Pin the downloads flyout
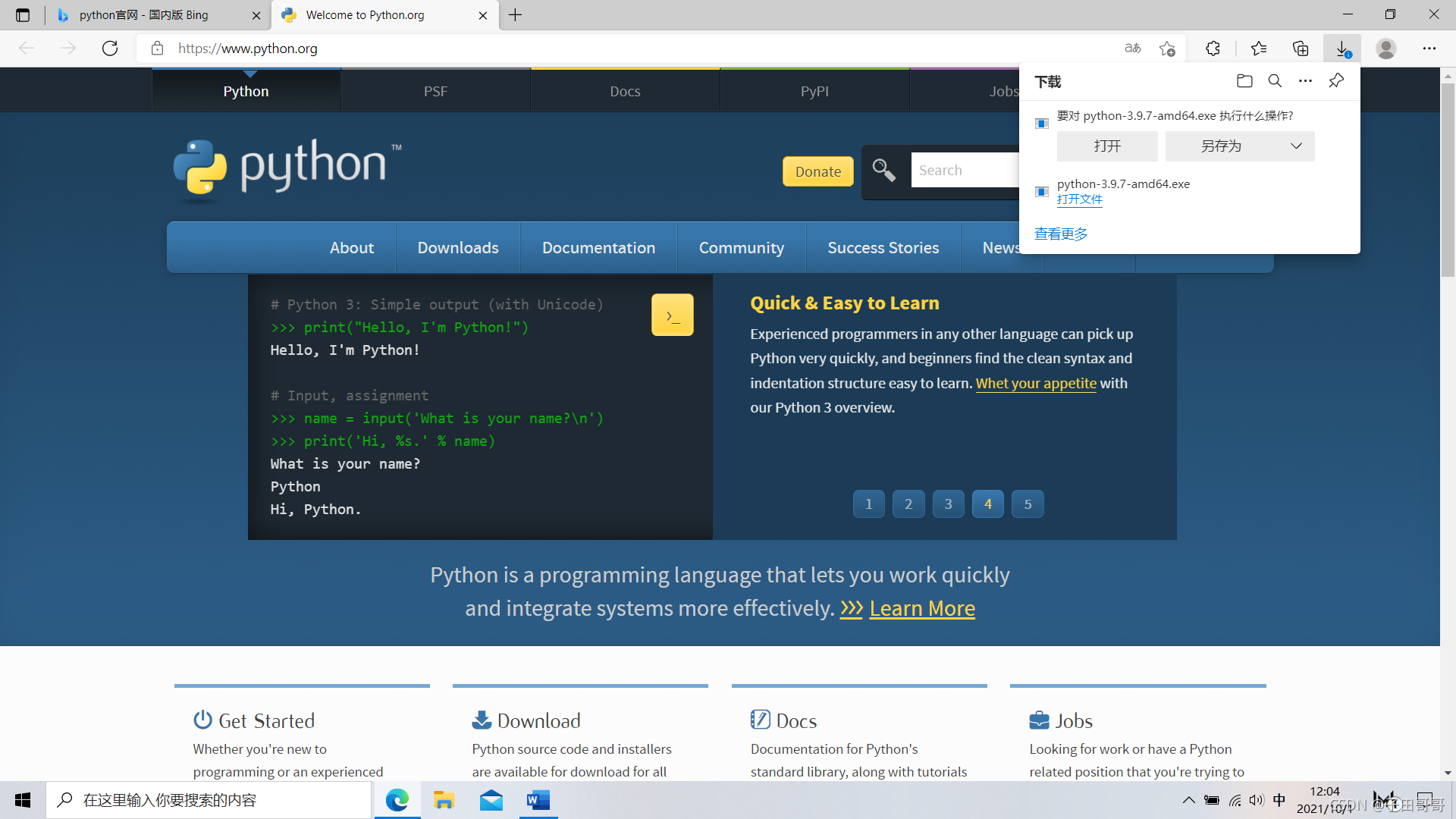1456x819 pixels. 1336,80
